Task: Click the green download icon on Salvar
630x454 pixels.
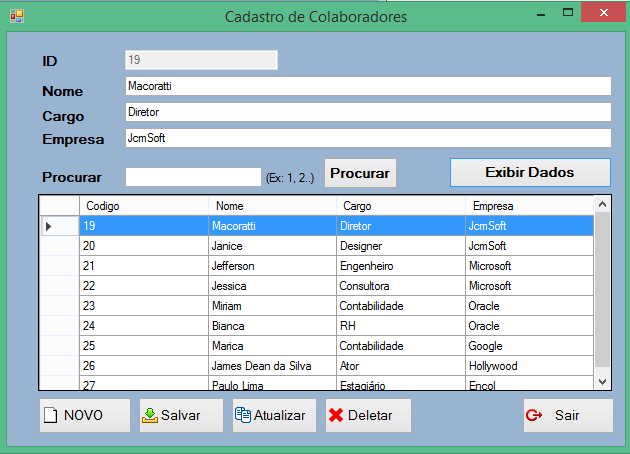Action: (150, 416)
